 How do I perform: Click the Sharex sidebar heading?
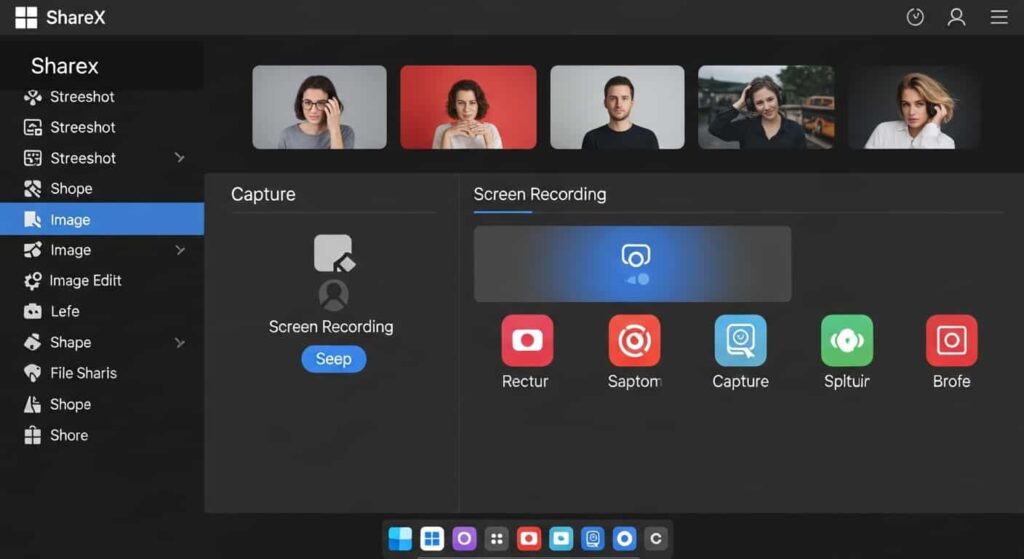coord(65,66)
